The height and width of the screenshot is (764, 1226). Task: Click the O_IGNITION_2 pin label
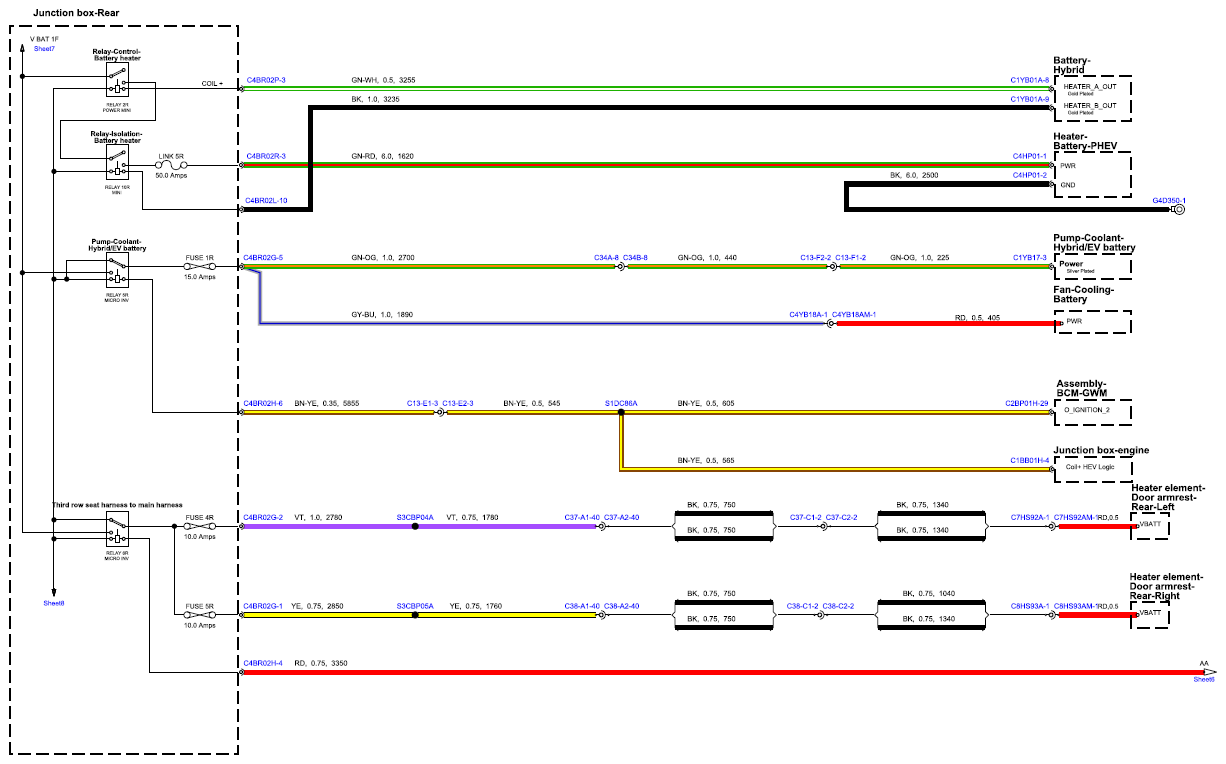click(1087, 410)
